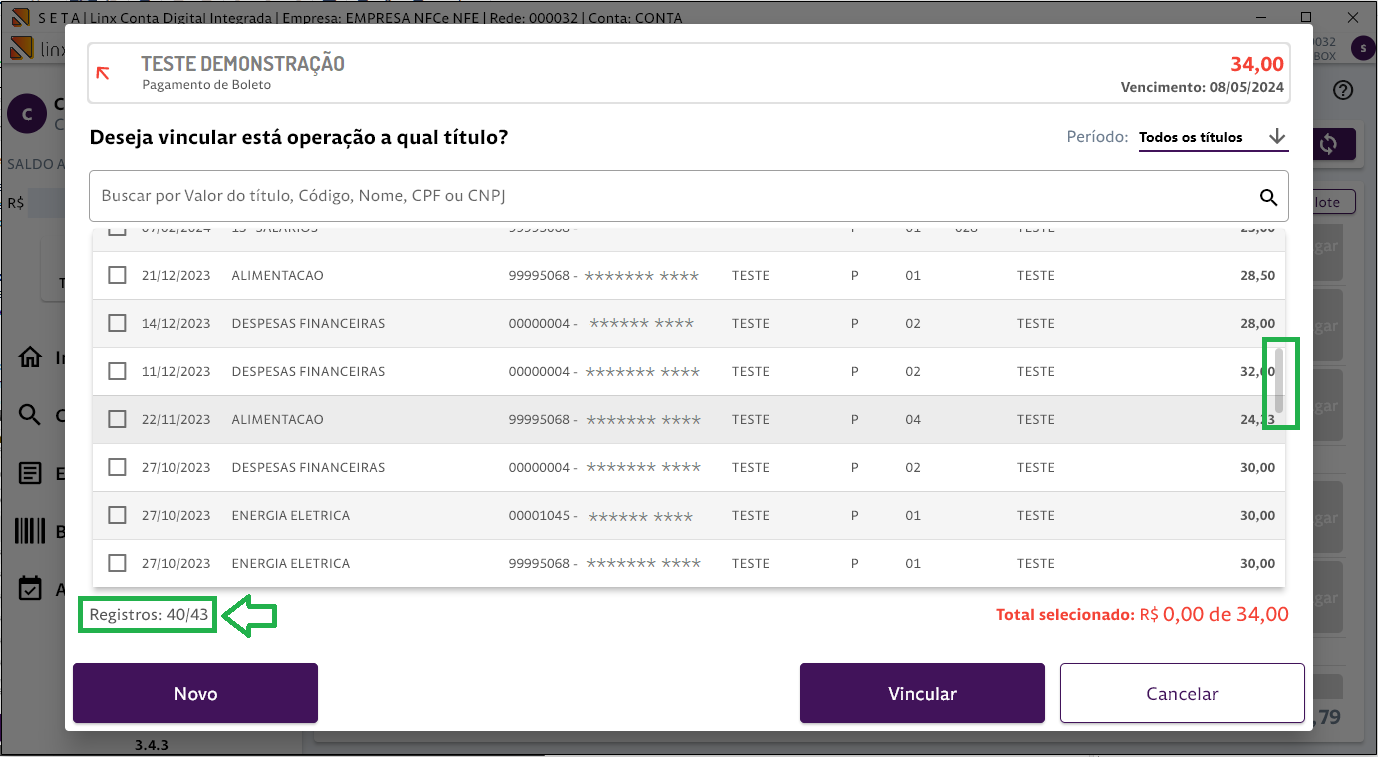Click the home icon in the sidebar
This screenshot has height=757, width=1378.
[31, 358]
